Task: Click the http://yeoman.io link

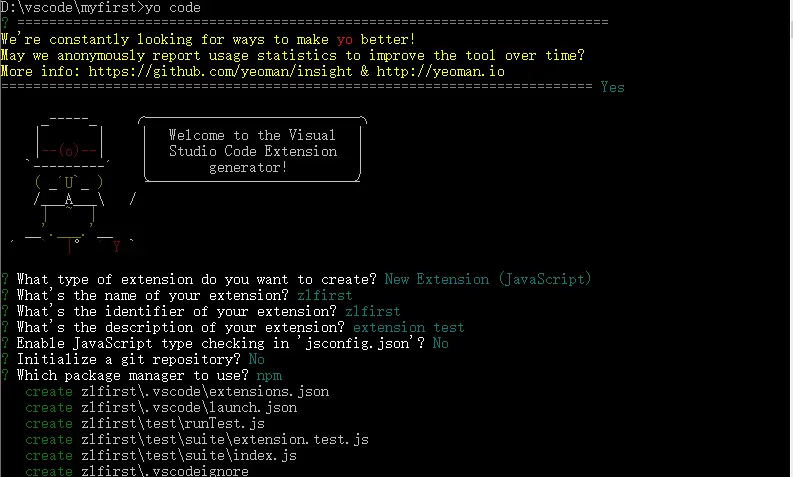Action: click(x=440, y=71)
